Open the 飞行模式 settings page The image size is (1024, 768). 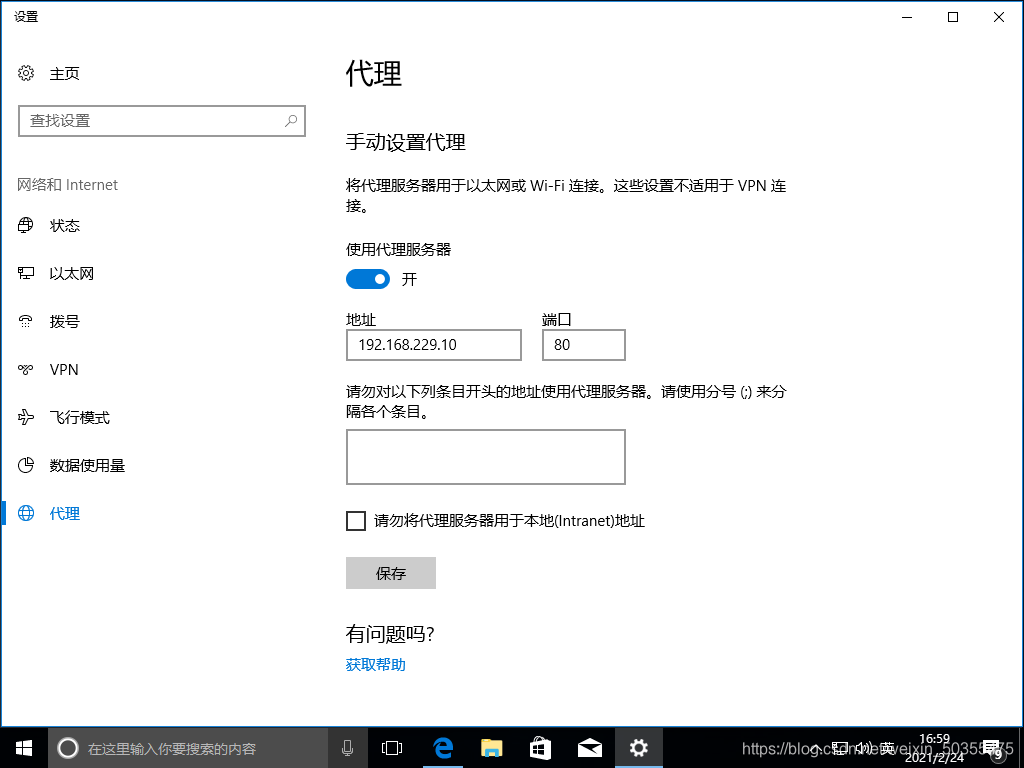(80, 418)
